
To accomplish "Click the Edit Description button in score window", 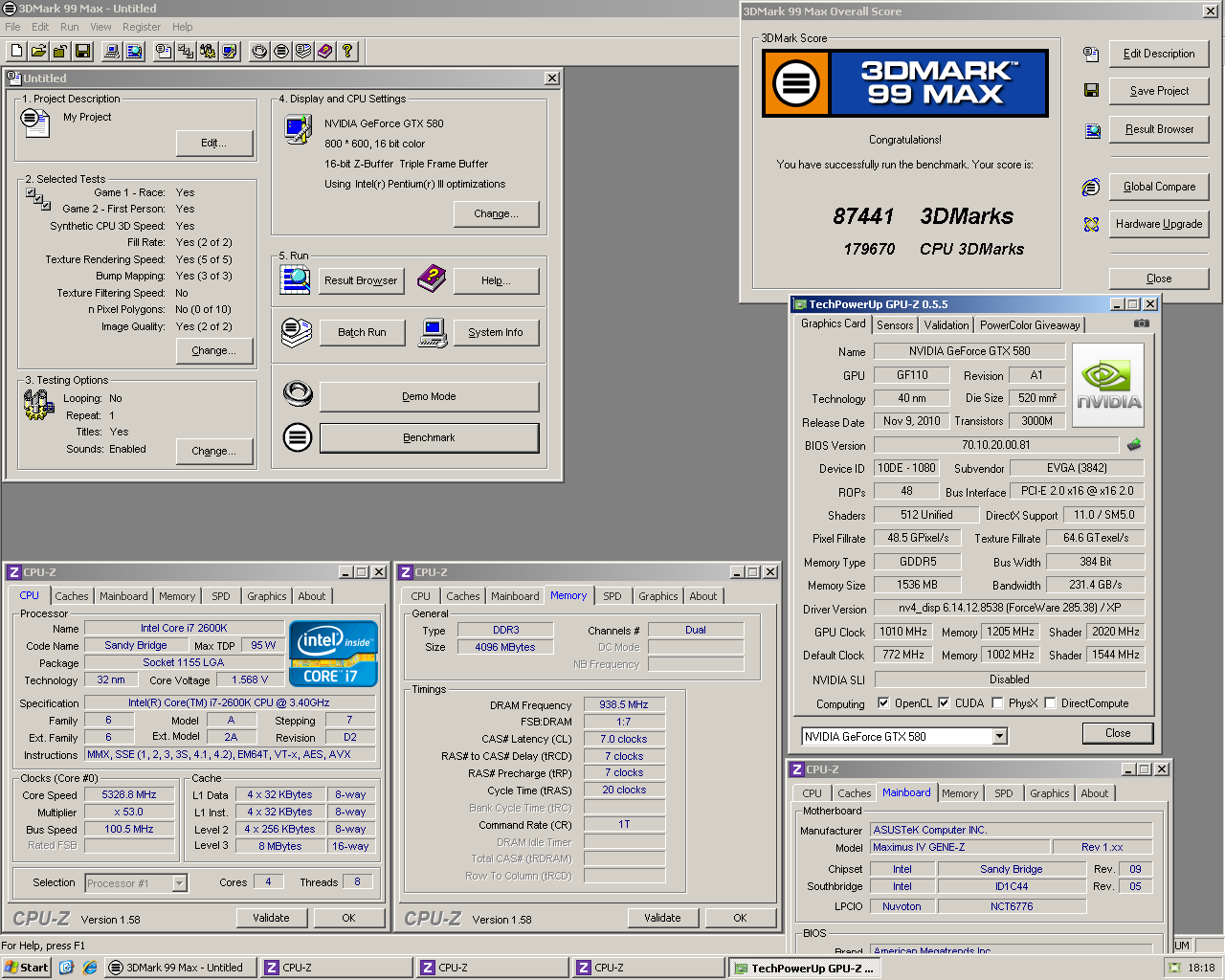I will (x=1159, y=55).
